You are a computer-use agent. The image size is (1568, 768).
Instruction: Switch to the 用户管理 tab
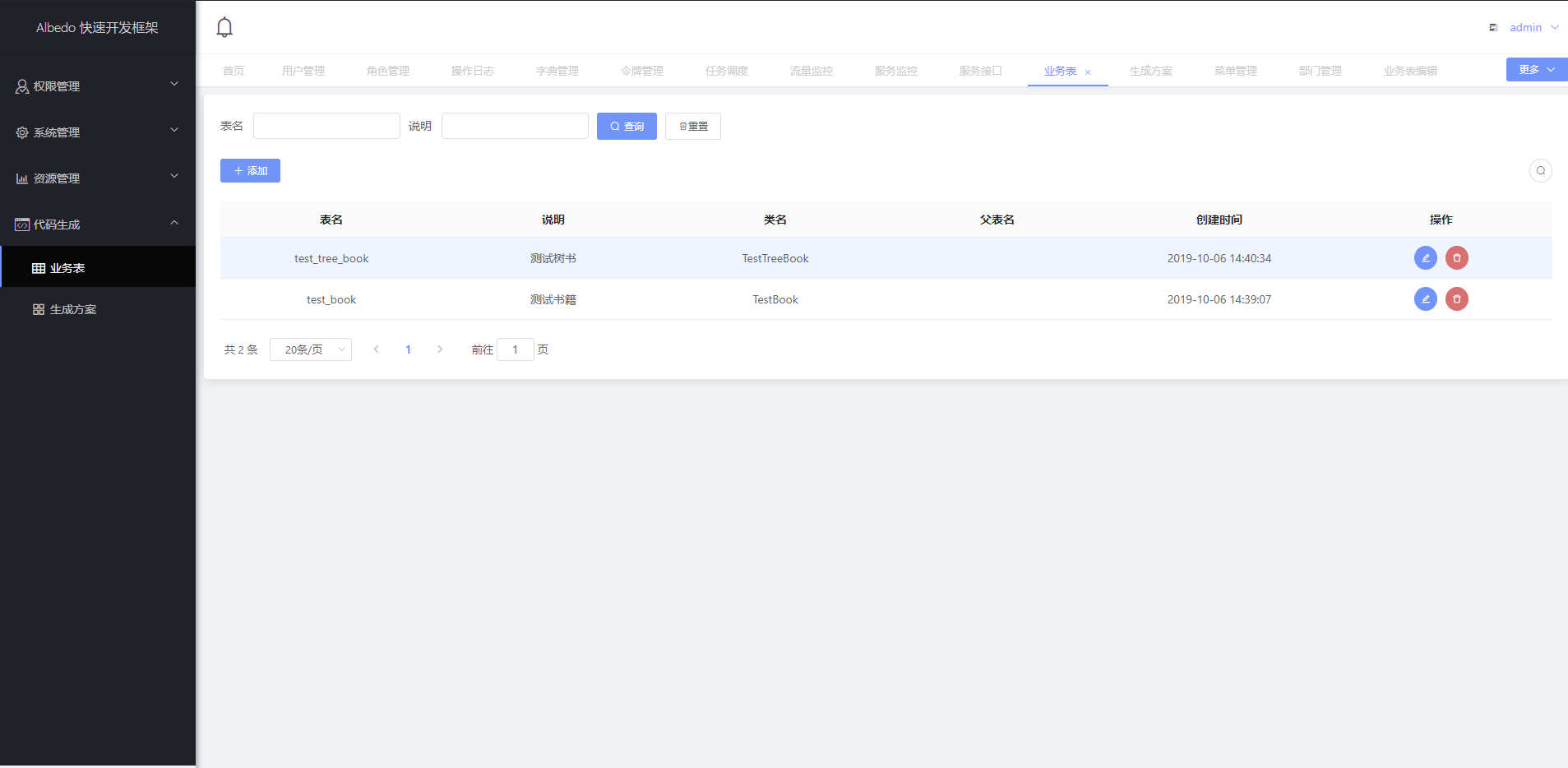point(303,71)
